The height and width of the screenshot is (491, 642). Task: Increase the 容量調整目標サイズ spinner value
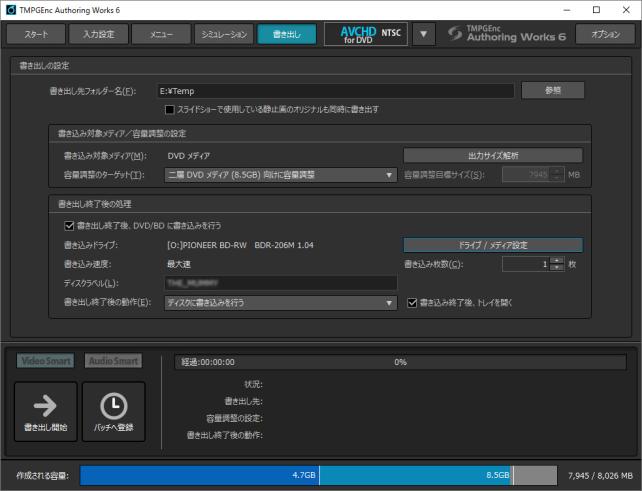pos(556,171)
